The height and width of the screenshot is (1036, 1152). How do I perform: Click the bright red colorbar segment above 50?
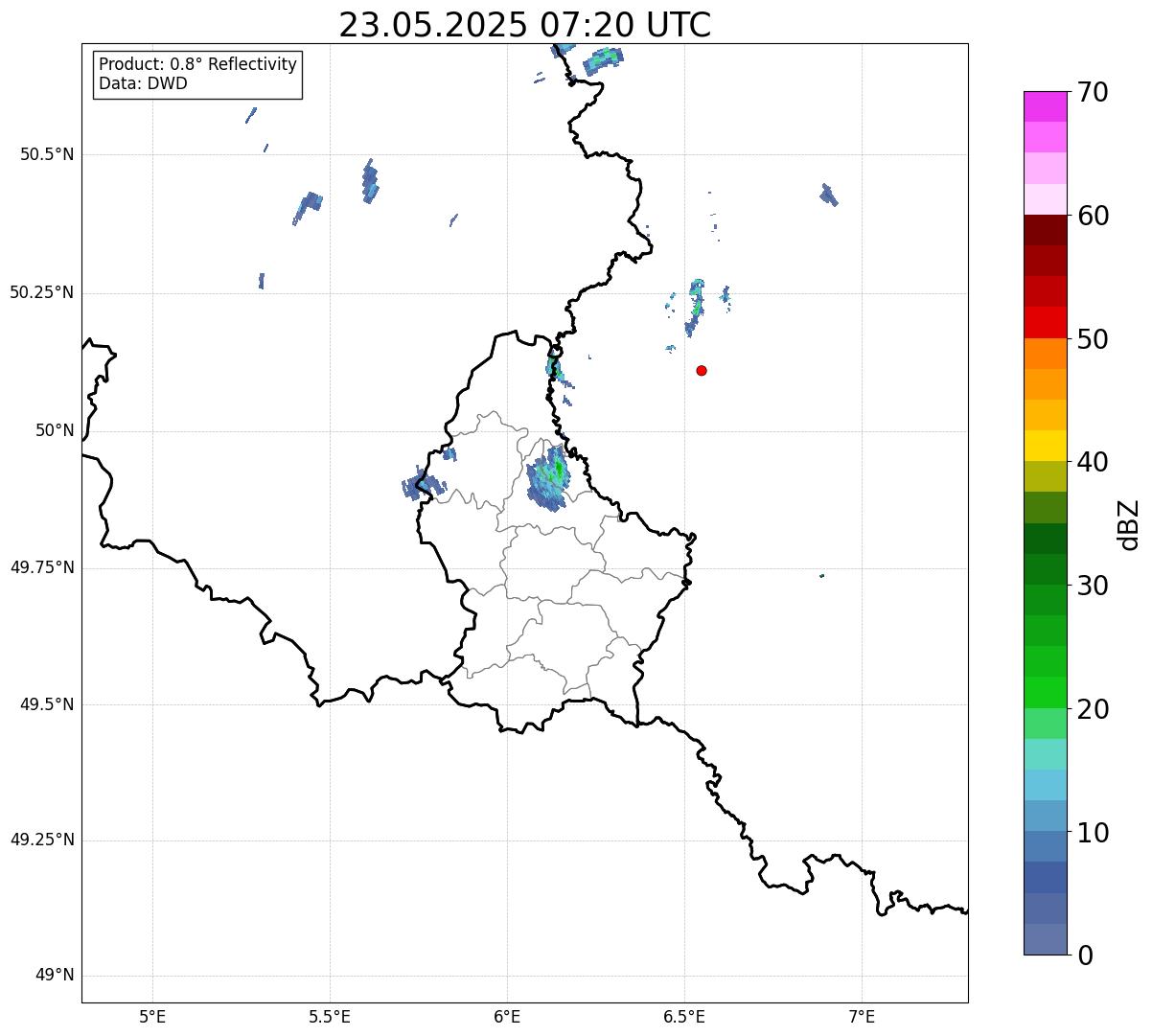click(x=1045, y=322)
